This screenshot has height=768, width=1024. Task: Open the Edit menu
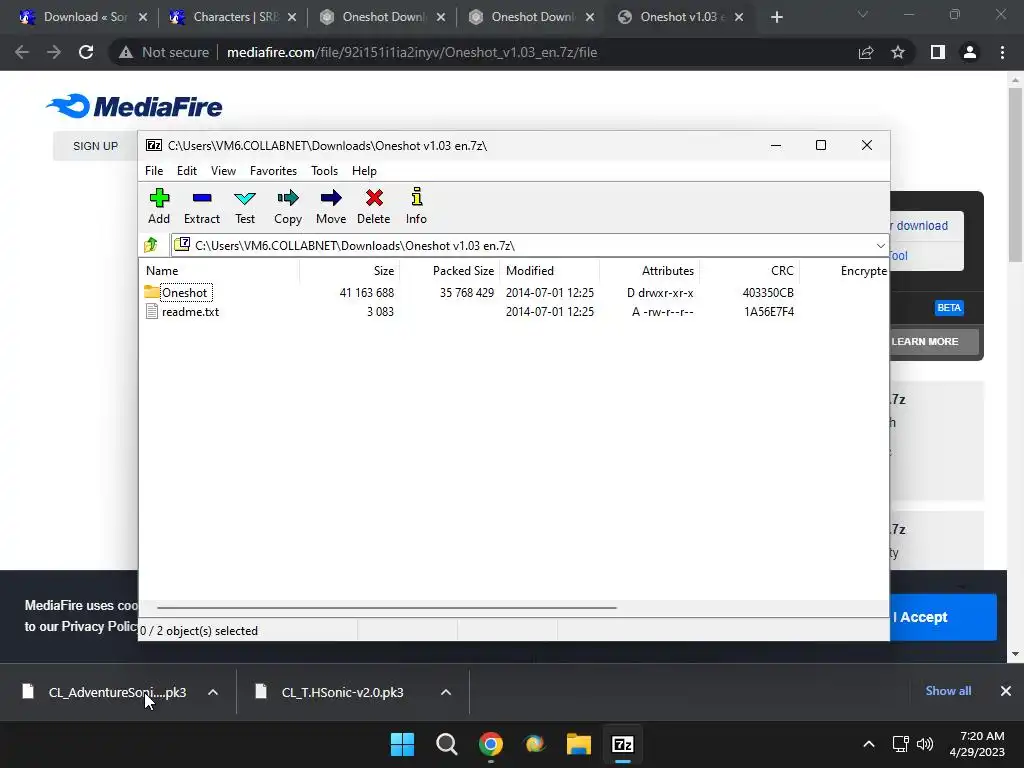187,170
